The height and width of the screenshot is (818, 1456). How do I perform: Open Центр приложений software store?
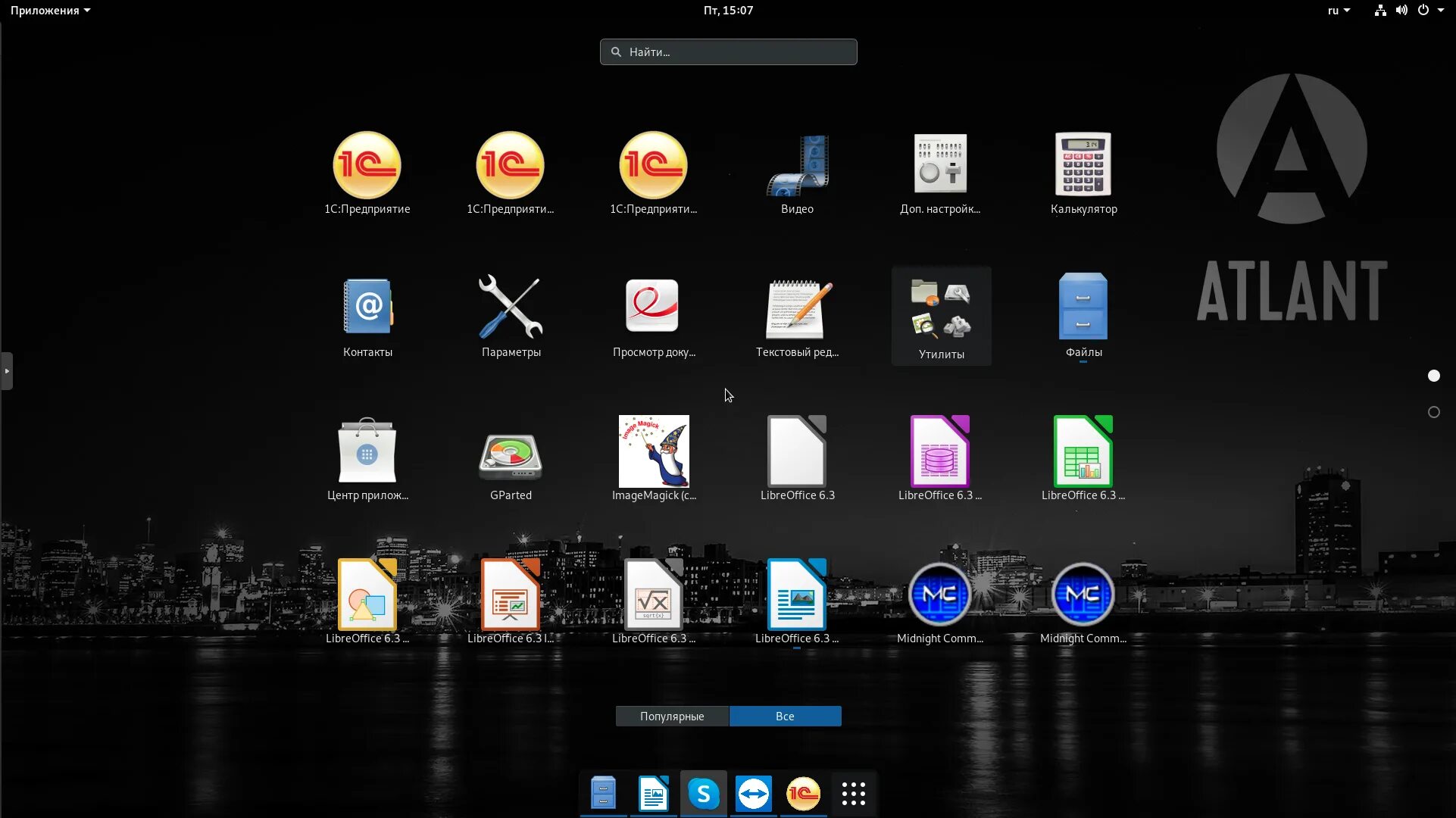(367, 460)
